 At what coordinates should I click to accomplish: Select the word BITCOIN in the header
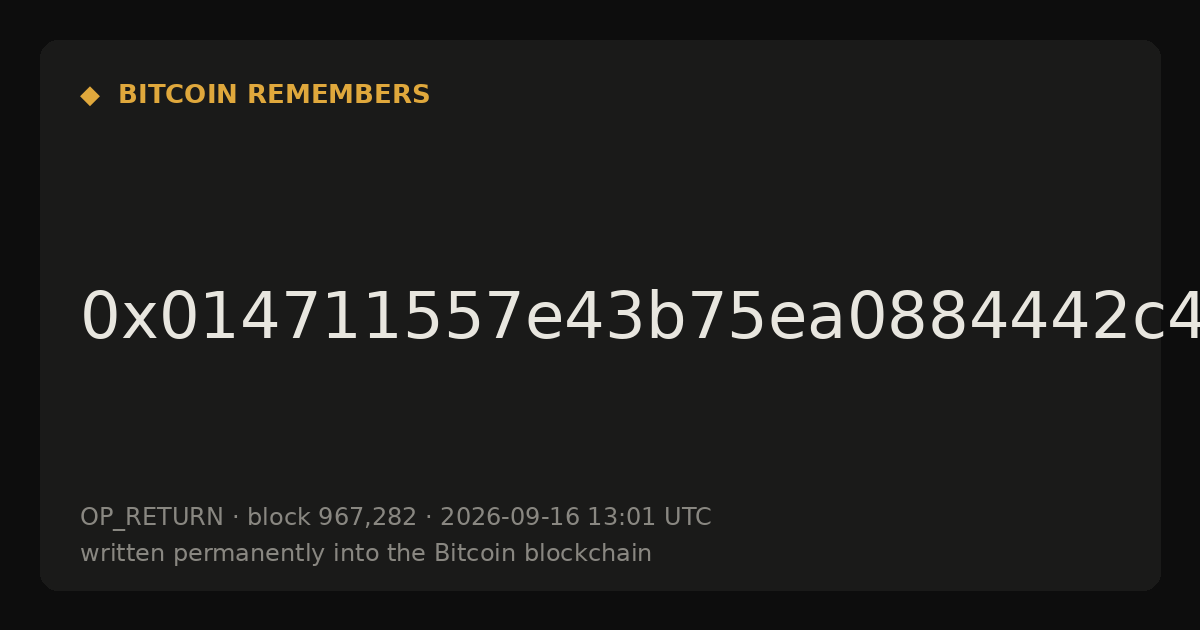tap(179, 95)
